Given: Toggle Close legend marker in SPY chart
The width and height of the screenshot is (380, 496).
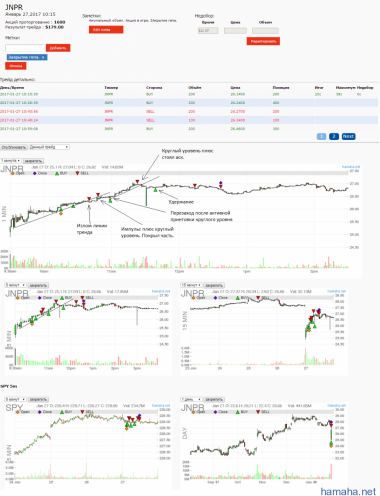Looking at the screenshot, I should [x=40, y=412].
